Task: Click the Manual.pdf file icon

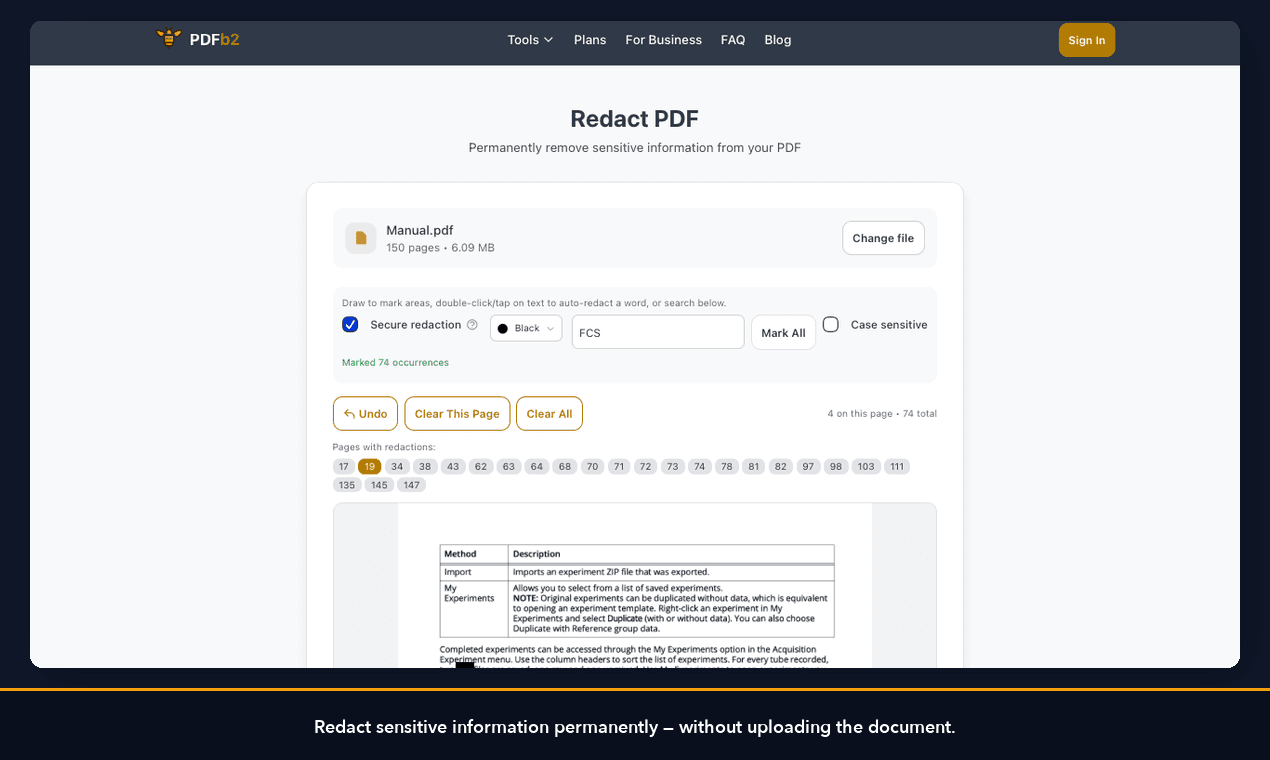Action: point(360,238)
